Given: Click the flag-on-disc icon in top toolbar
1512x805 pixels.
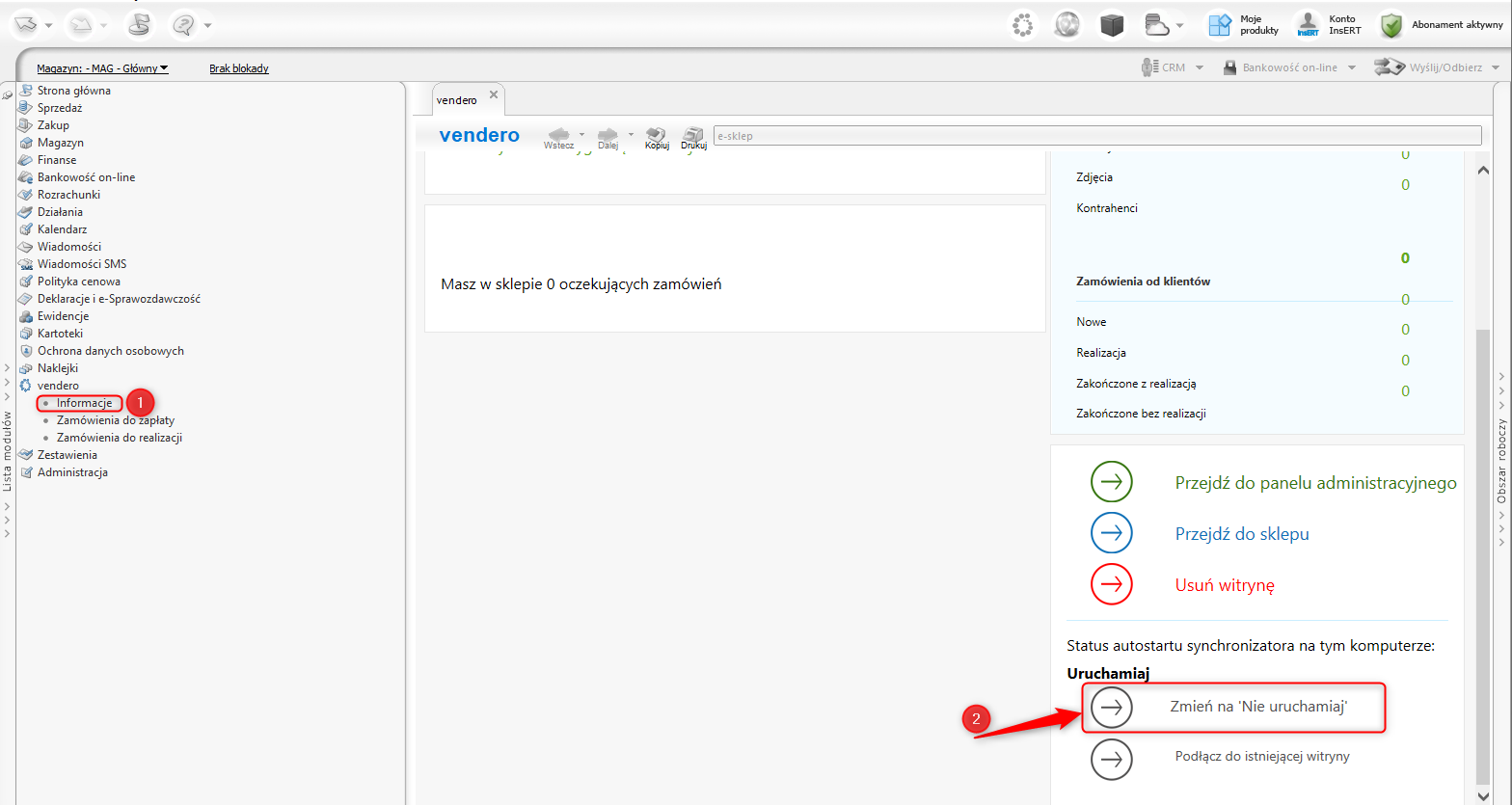Looking at the screenshot, I should pyautogui.click(x=140, y=24).
